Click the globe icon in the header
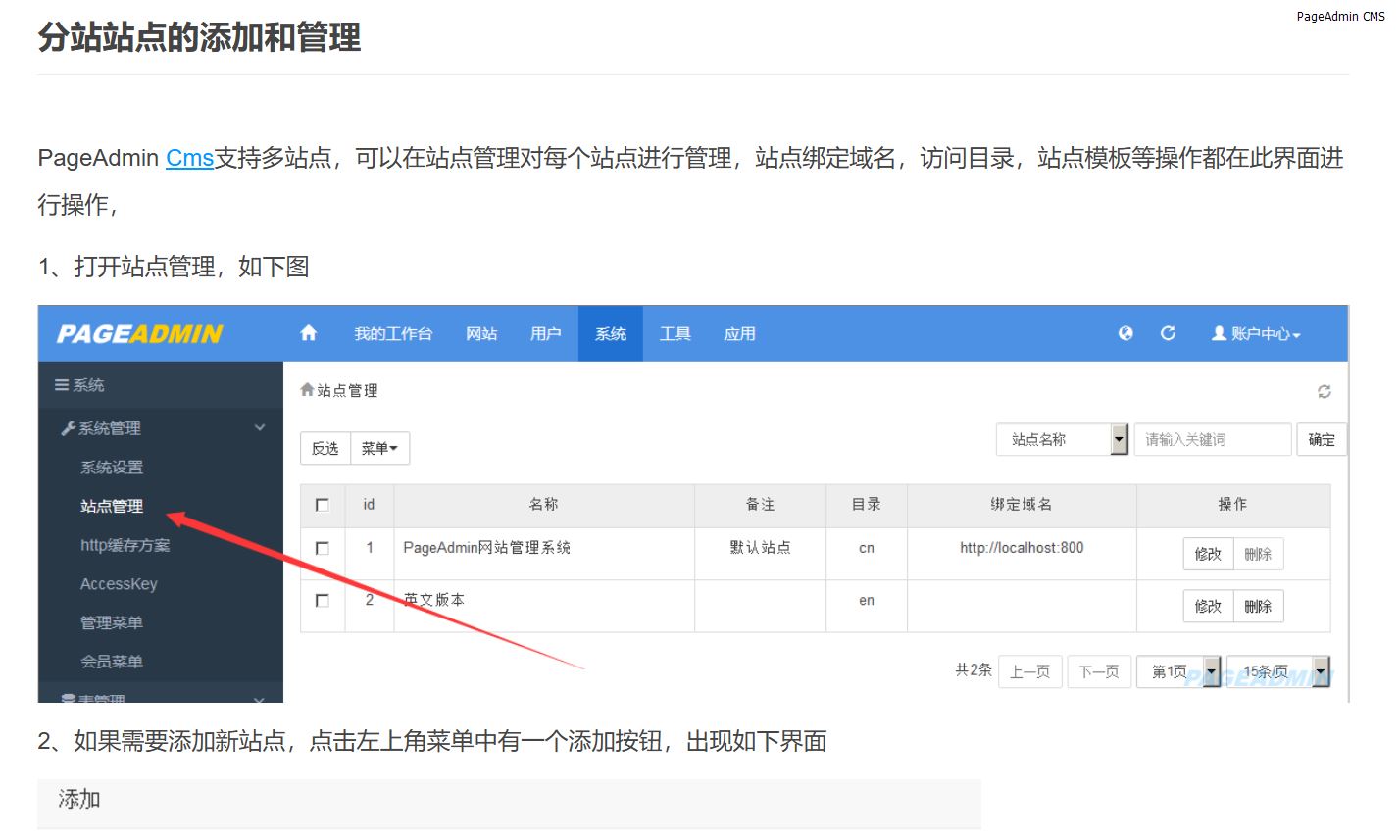 tap(1125, 333)
